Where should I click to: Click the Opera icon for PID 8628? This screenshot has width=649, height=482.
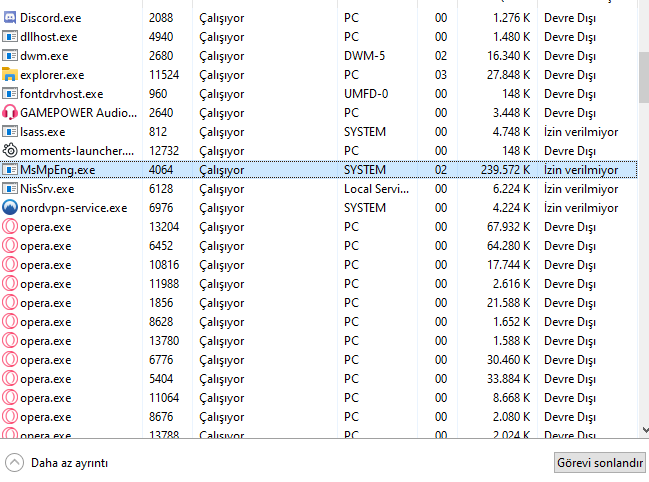(x=10, y=322)
